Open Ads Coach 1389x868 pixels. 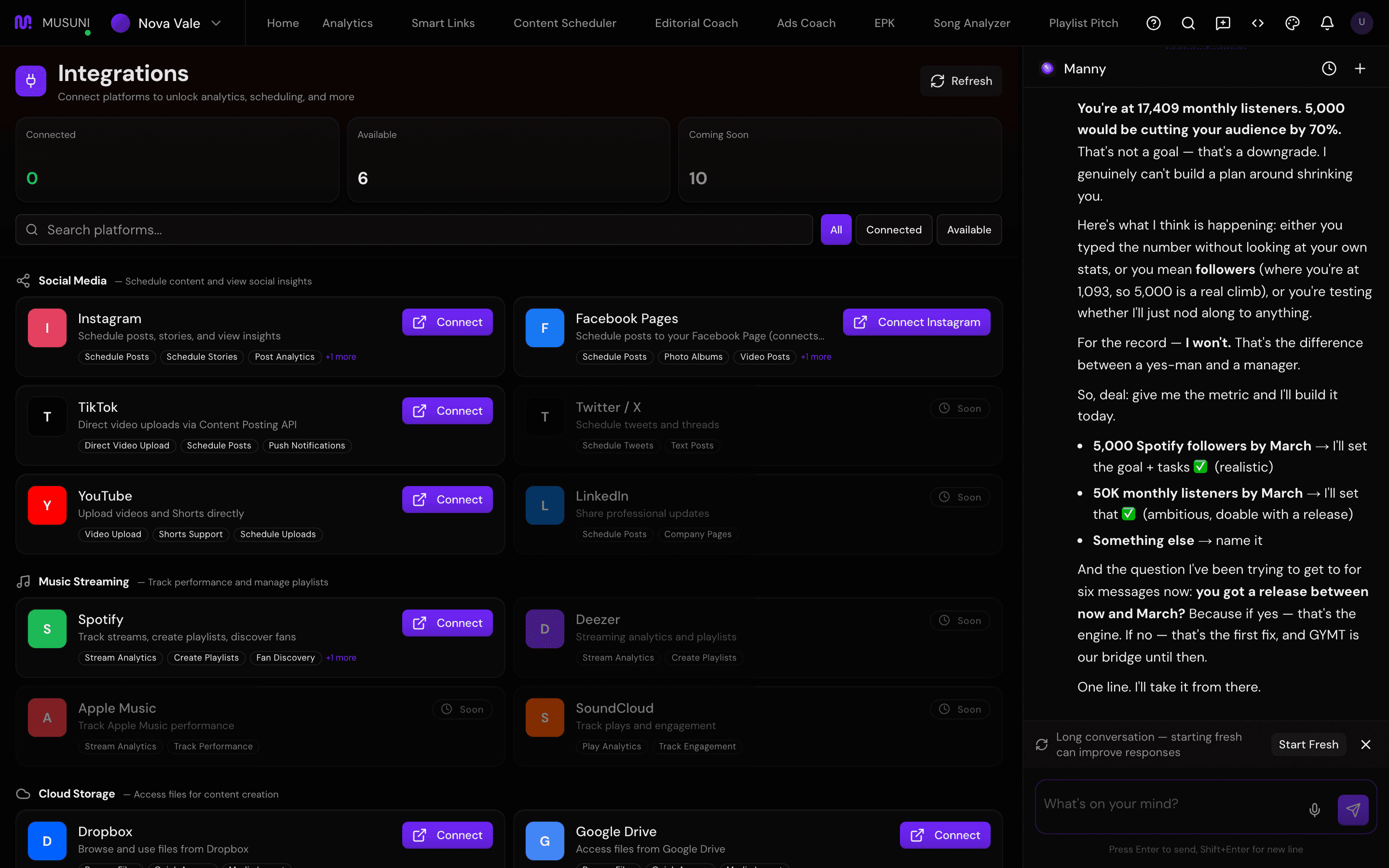[x=806, y=23]
